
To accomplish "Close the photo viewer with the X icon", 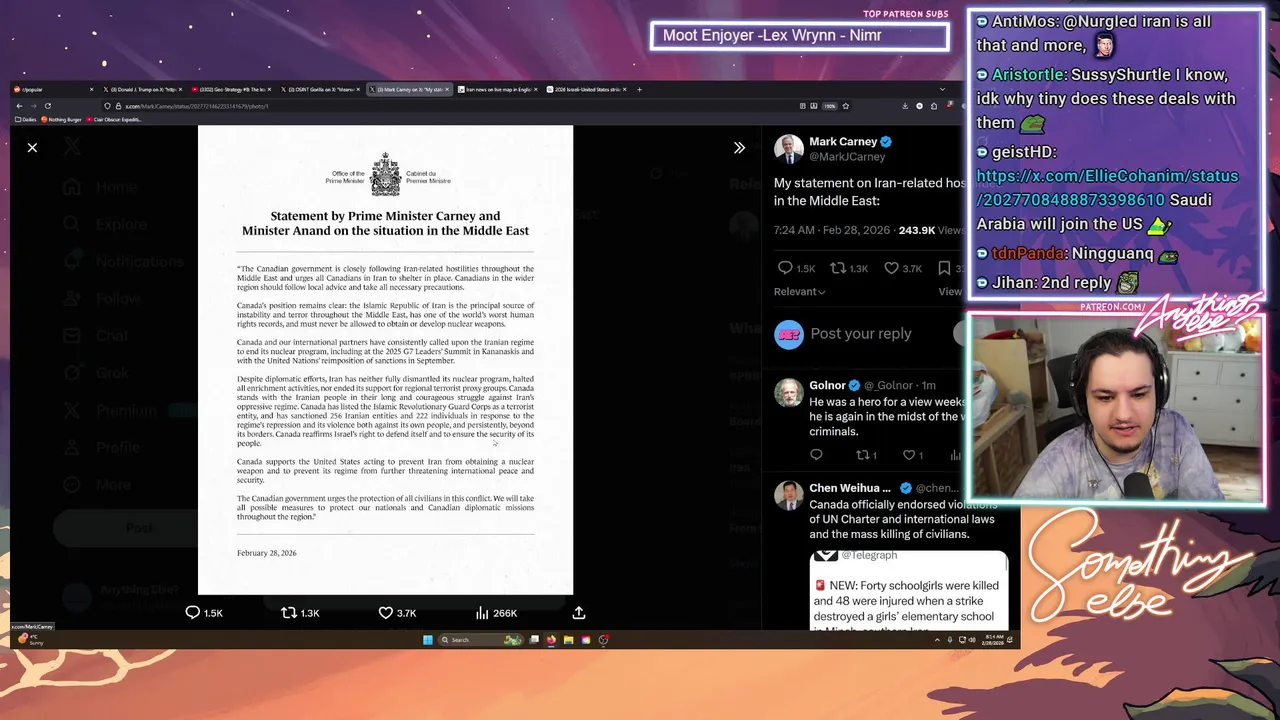I will click(32, 148).
